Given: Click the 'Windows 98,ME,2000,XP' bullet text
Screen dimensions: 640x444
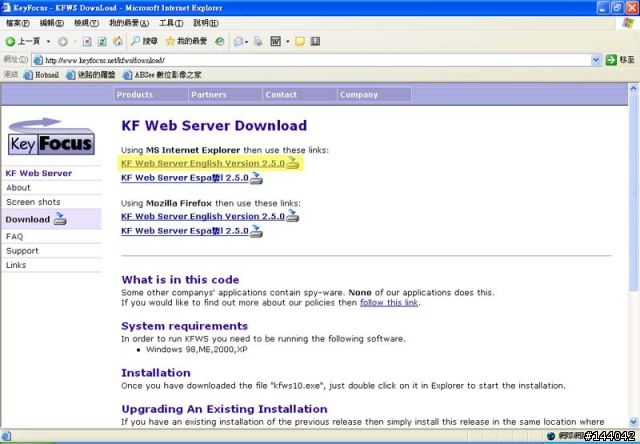Looking at the screenshot, I should click(x=197, y=349).
